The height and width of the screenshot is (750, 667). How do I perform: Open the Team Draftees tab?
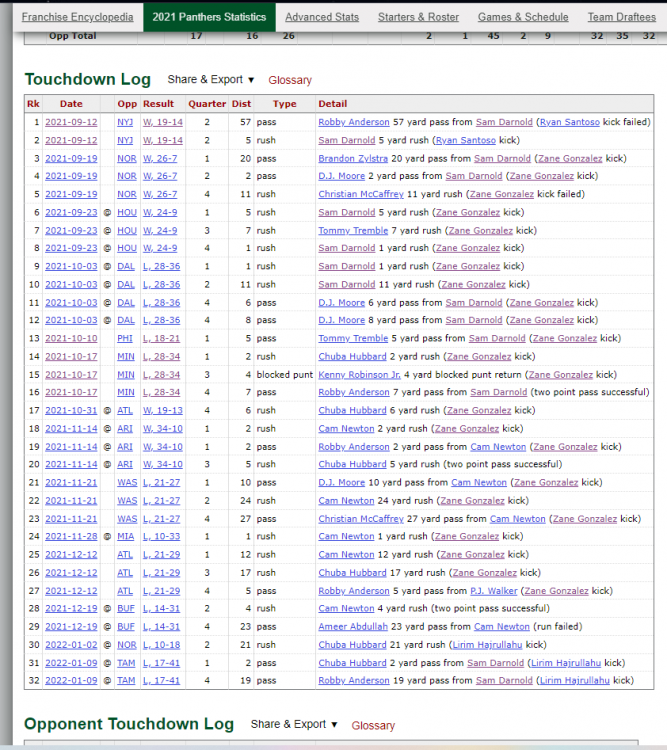pyautogui.click(x=621, y=17)
